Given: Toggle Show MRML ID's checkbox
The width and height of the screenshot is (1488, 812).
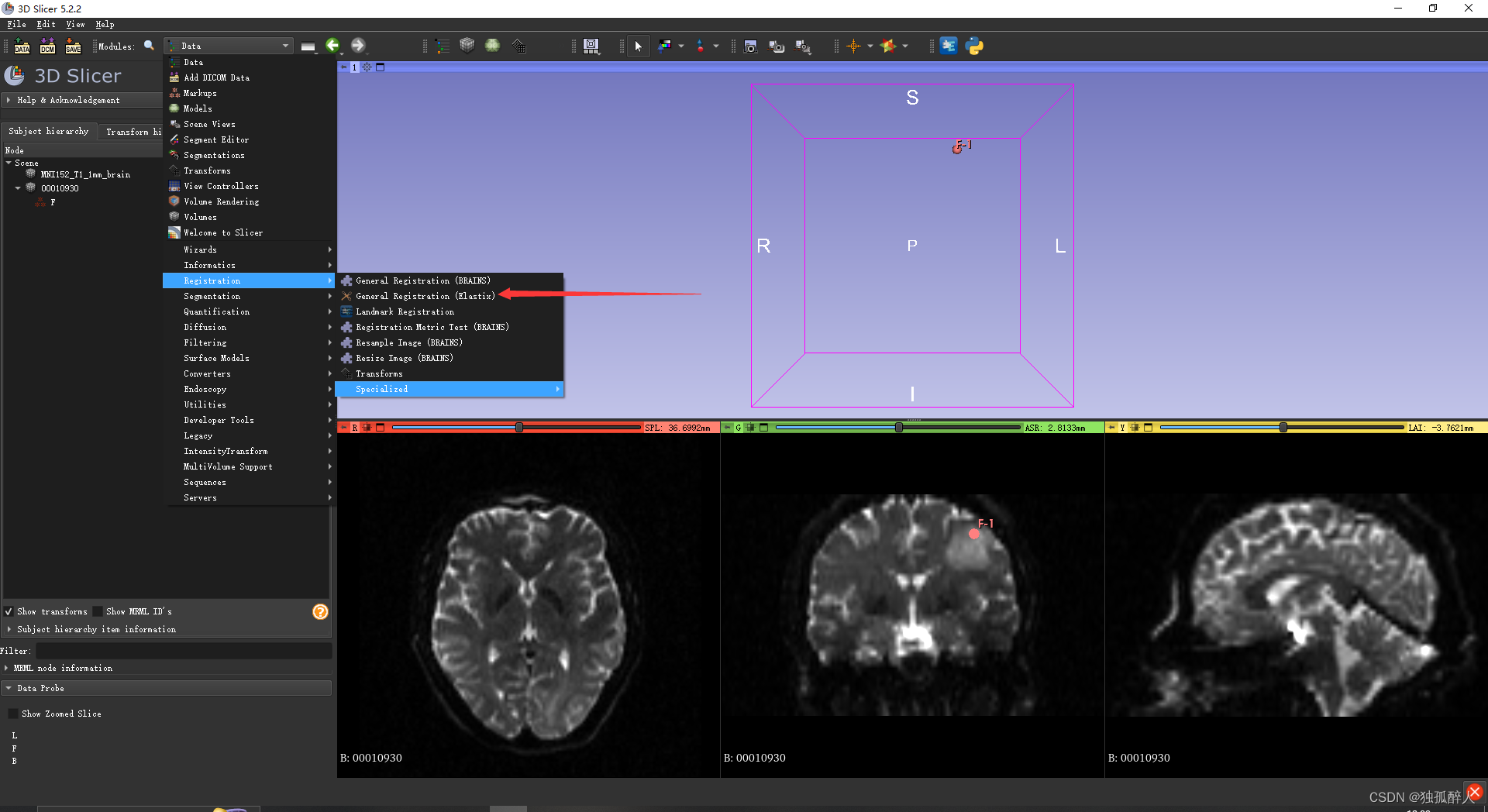Looking at the screenshot, I should click(98, 611).
